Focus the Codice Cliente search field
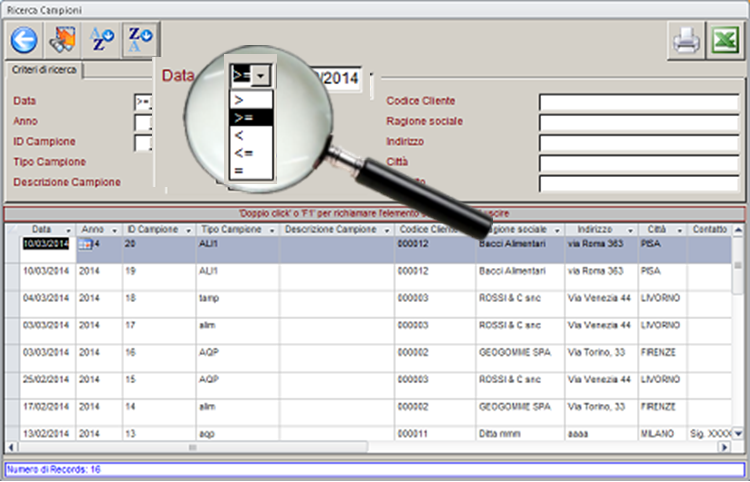The height and width of the screenshot is (482, 750). point(639,102)
